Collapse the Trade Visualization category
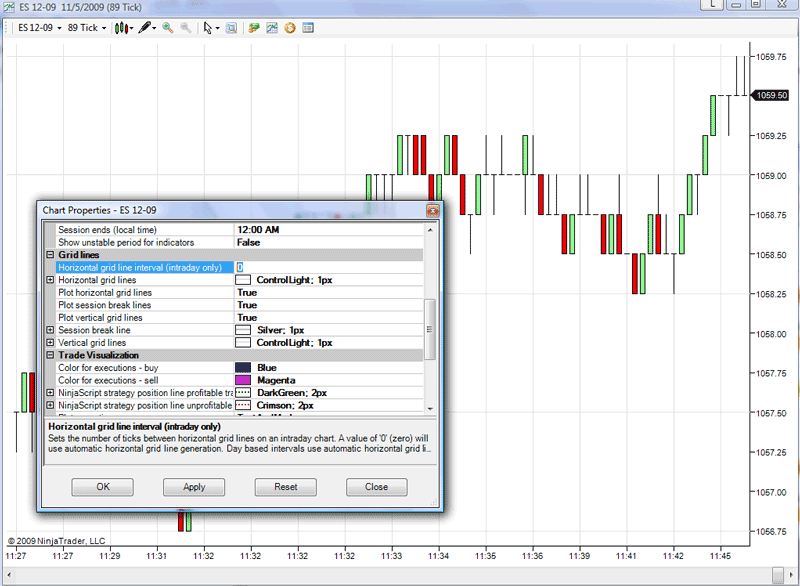 [50, 355]
